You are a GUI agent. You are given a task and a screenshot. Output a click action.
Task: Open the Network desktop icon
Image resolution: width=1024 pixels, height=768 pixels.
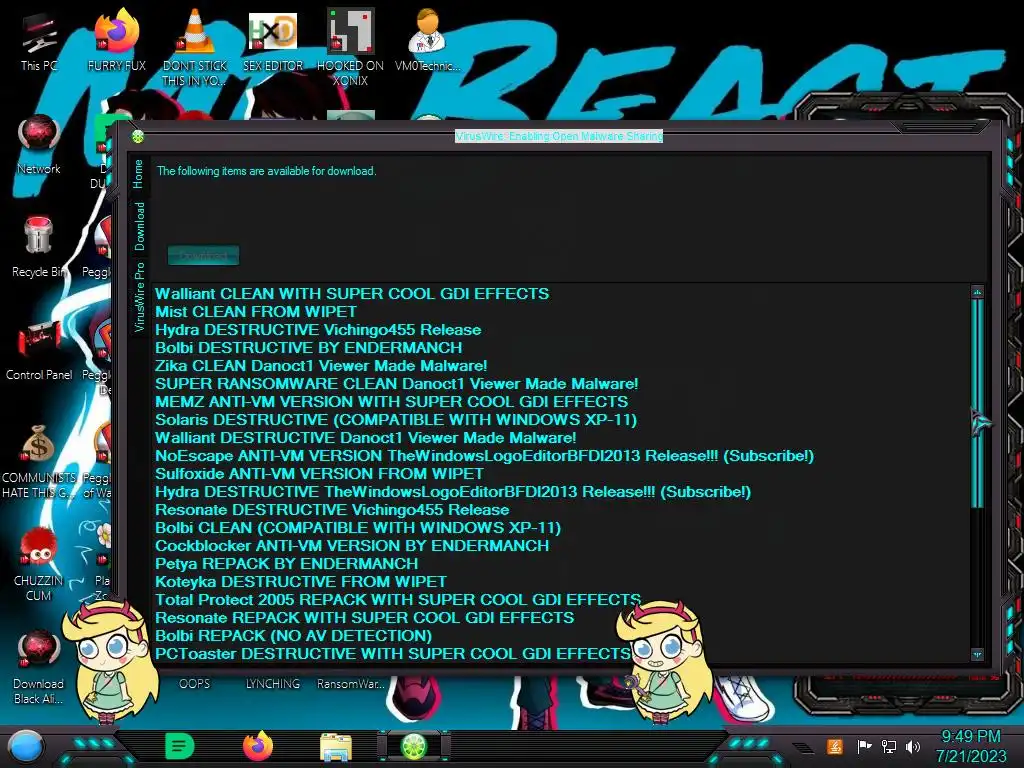(39, 145)
